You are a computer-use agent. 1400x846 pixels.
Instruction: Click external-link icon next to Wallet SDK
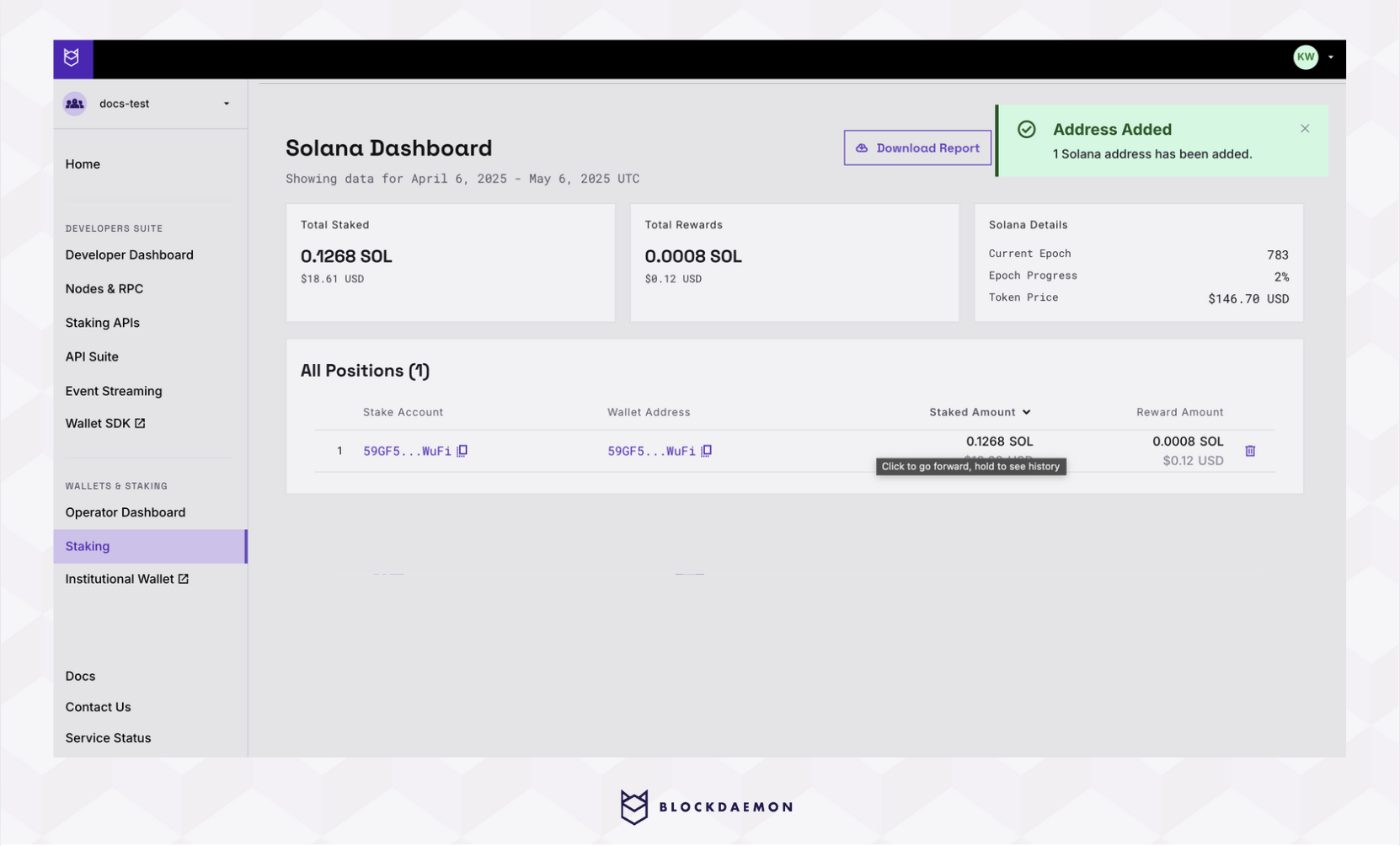point(140,424)
